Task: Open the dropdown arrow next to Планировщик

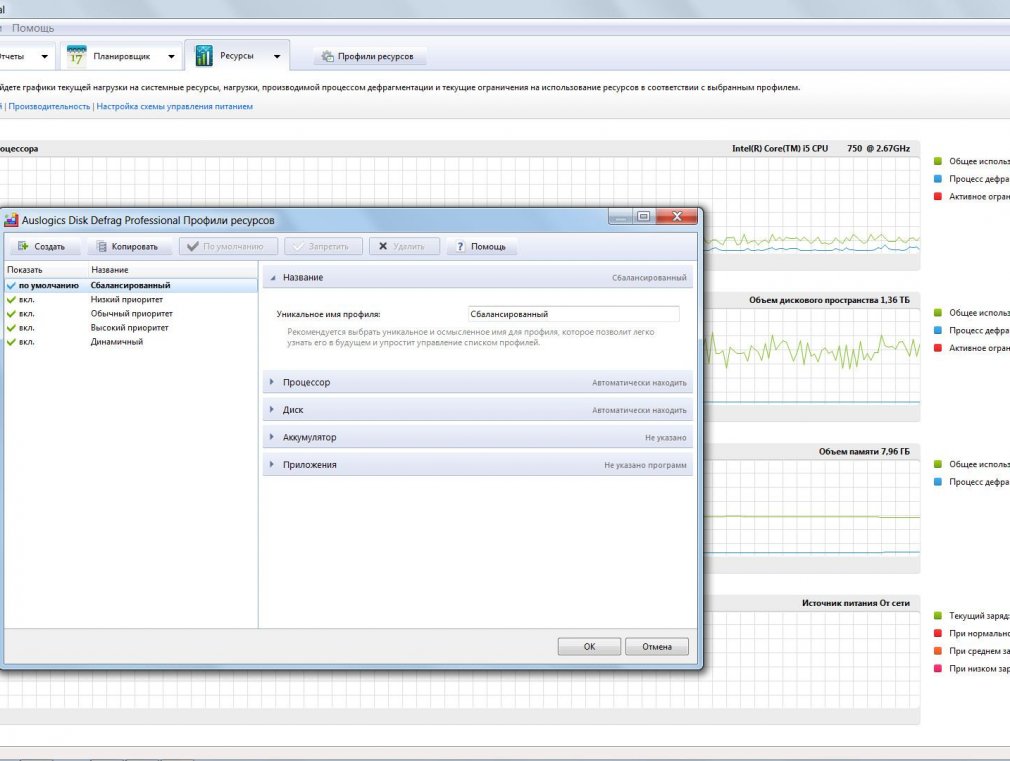Action: 171,57
